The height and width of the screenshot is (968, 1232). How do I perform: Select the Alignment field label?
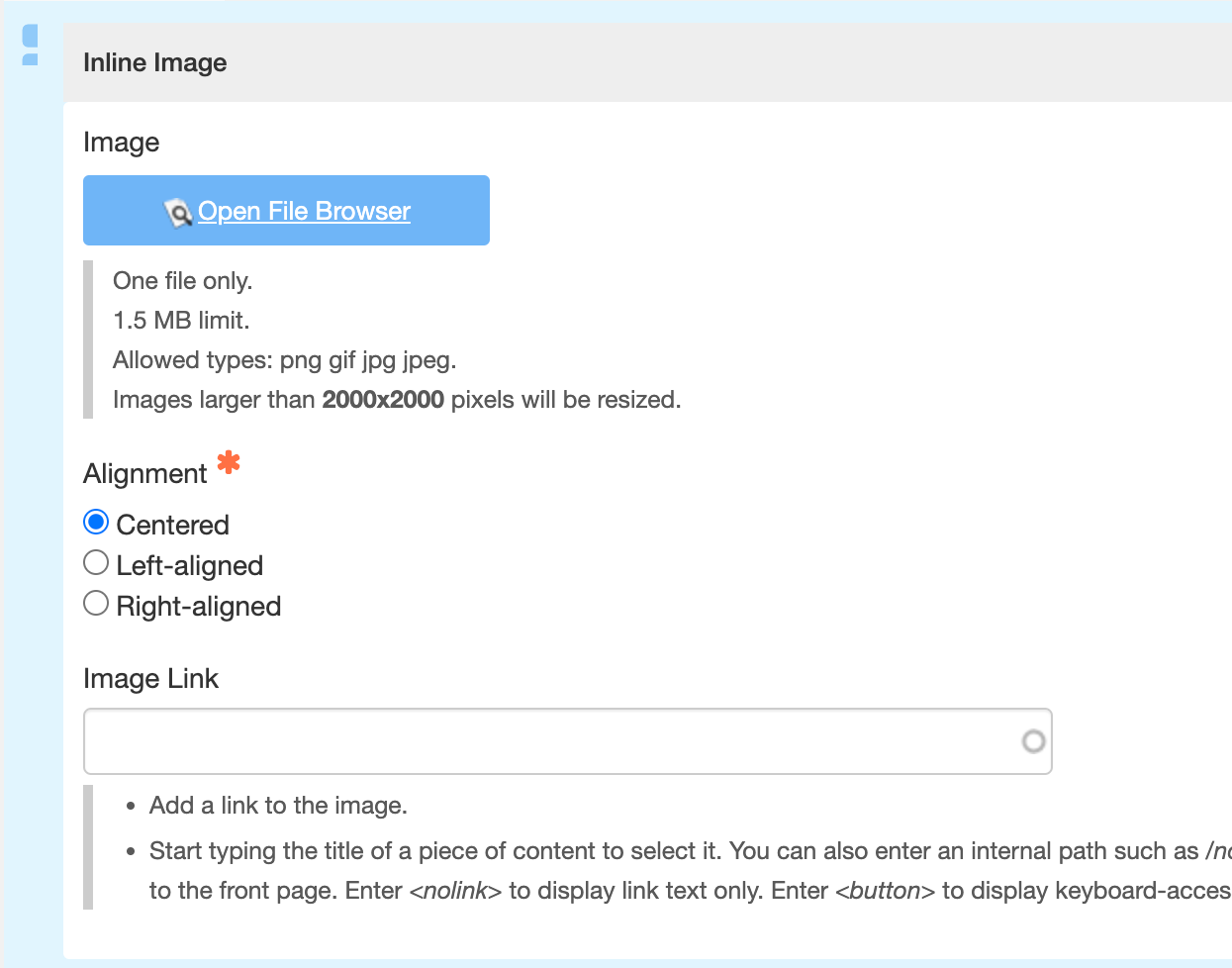pos(144,473)
